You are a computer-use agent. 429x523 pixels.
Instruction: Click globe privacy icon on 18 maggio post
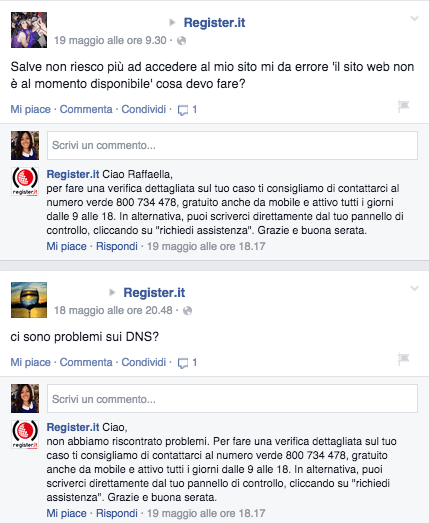coord(188,311)
